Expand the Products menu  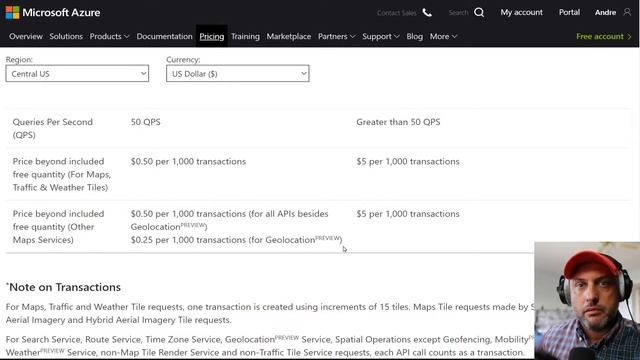click(x=109, y=36)
